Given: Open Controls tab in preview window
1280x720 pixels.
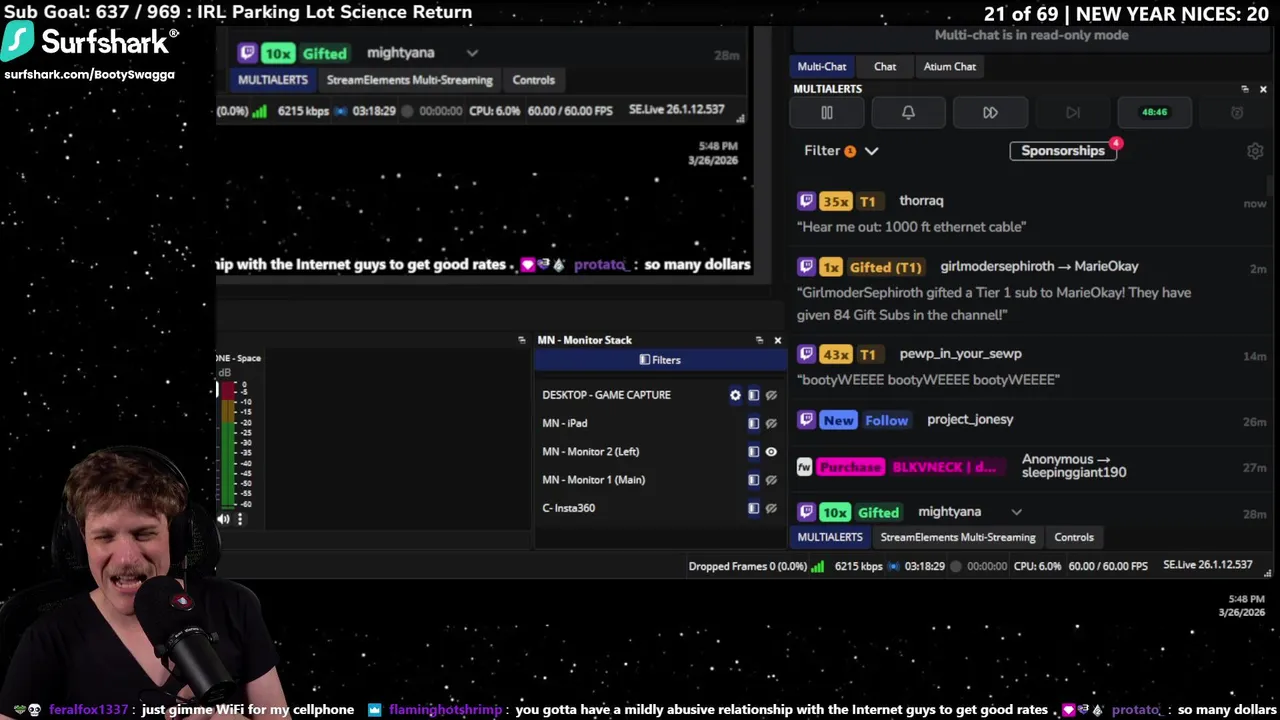Looking at the screenshot, I should click(534, 80).
